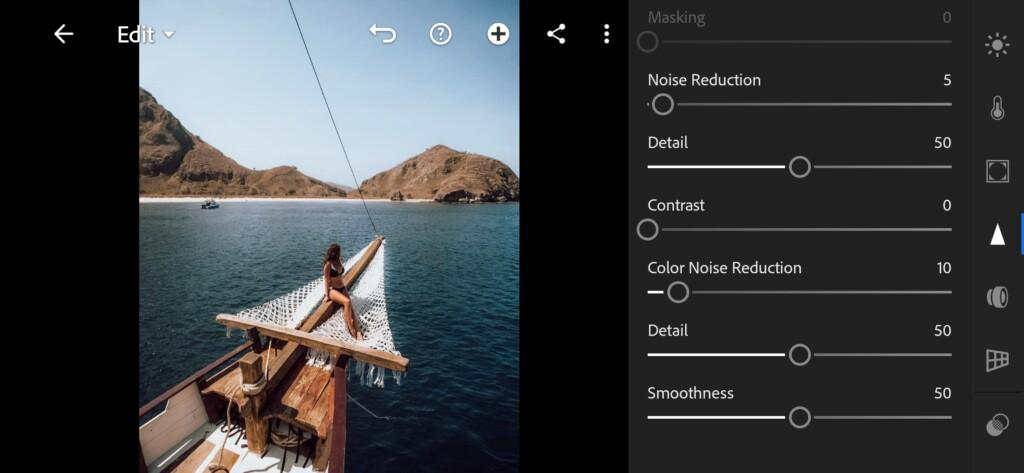
Task: Open the Profiles overlapping circles icon
Action: [x=997, y=425]
